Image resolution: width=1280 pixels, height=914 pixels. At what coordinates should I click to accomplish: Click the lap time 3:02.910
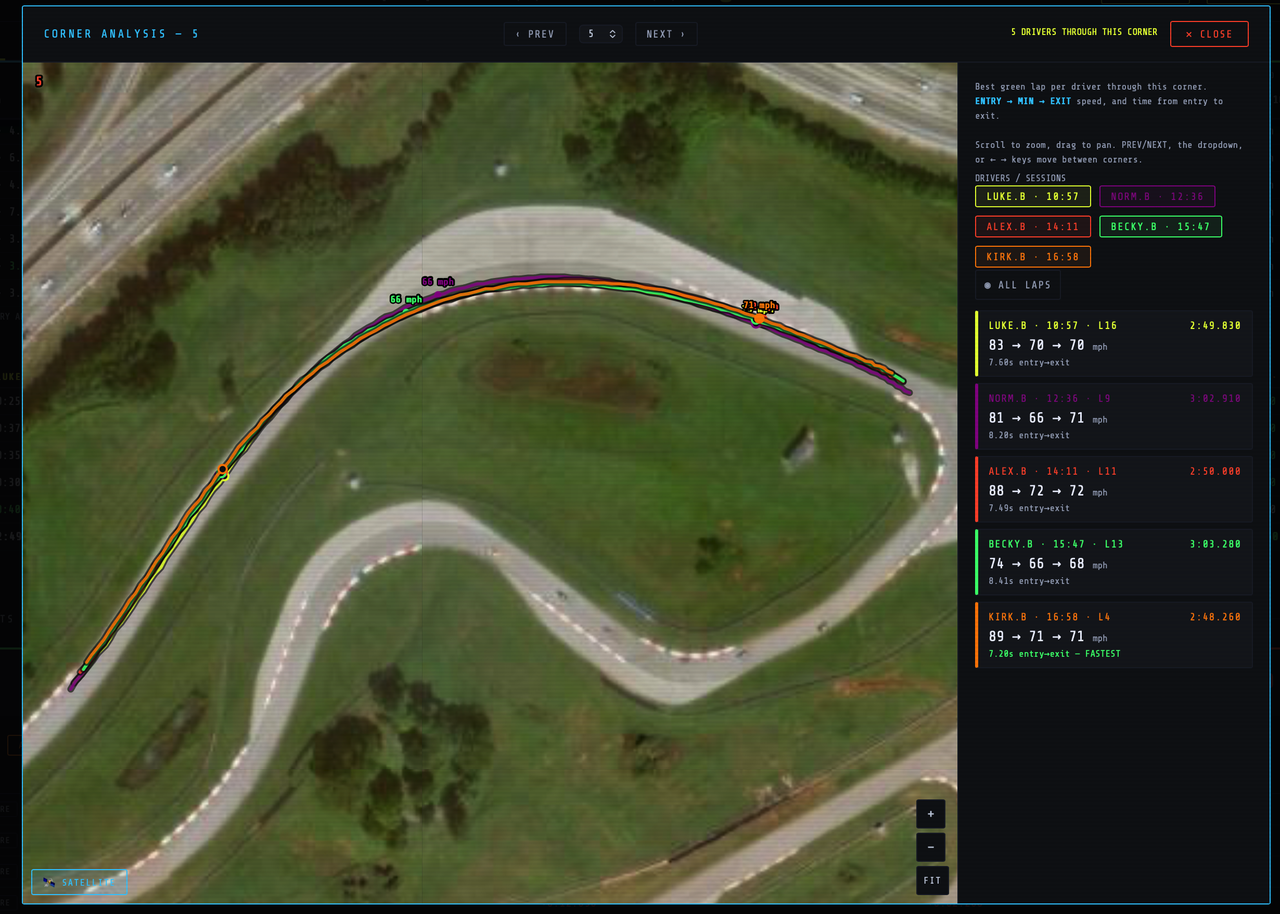pyautogui.click(x=1215, y=398)
